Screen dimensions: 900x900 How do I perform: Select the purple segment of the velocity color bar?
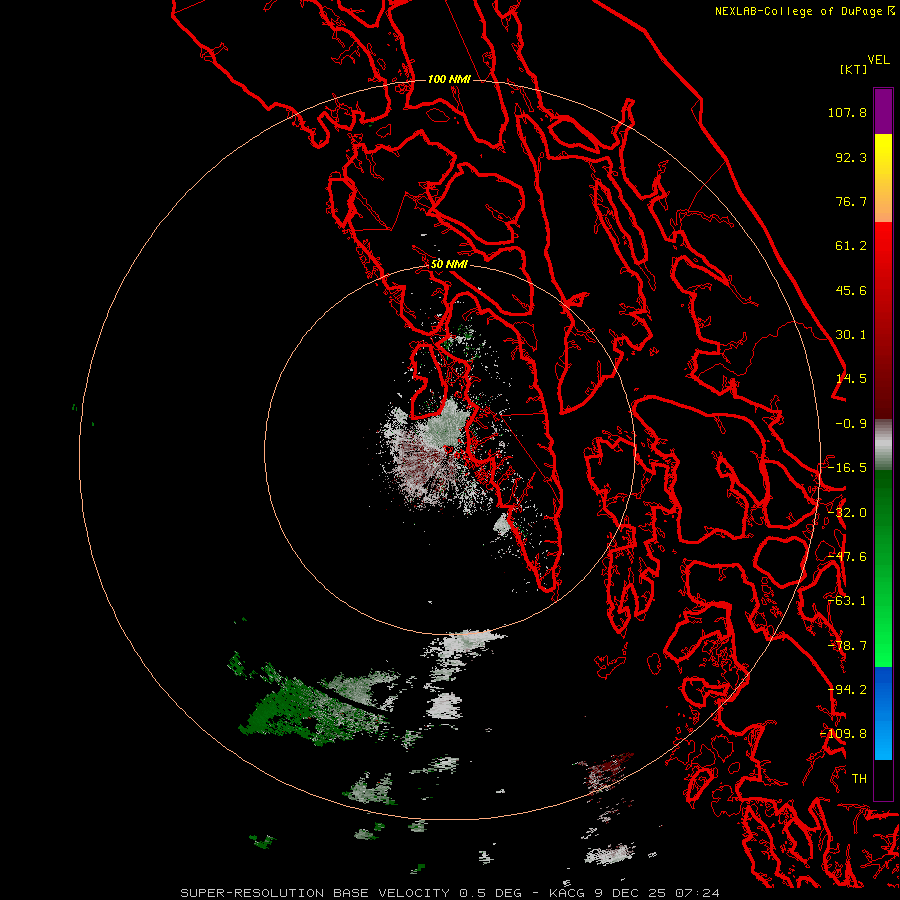pyautogui.click(x=883, y=111)
